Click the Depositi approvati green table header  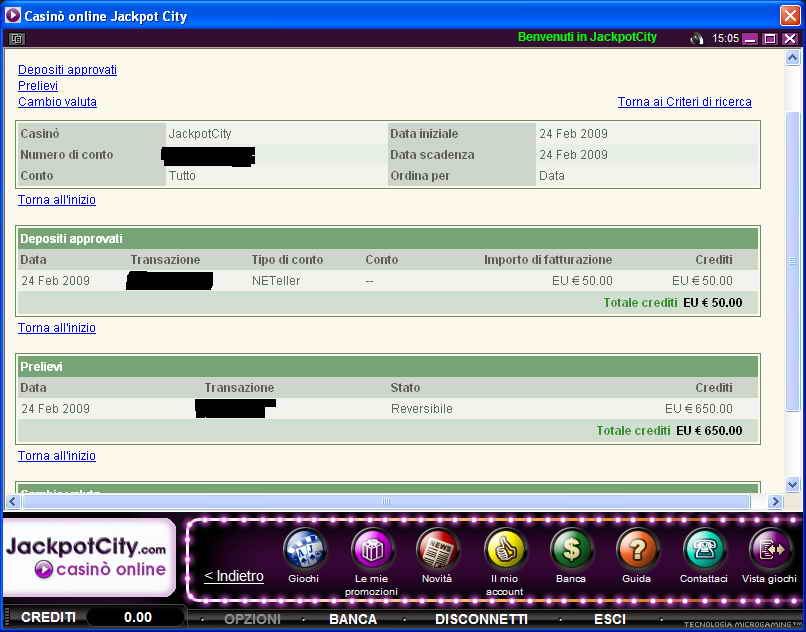(388, 239)
